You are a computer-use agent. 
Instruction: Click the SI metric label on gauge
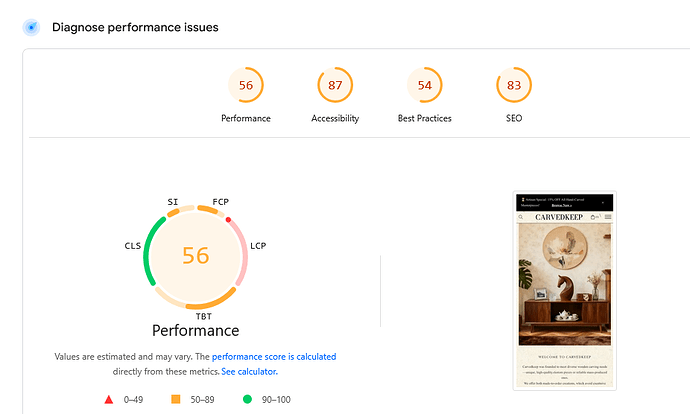coord(173,202)
